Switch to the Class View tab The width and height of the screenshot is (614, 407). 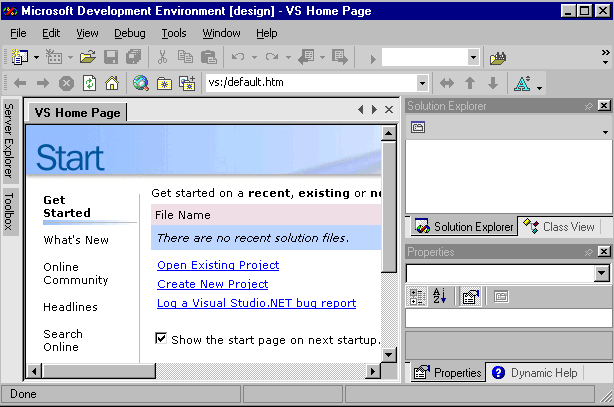(559, 226)
